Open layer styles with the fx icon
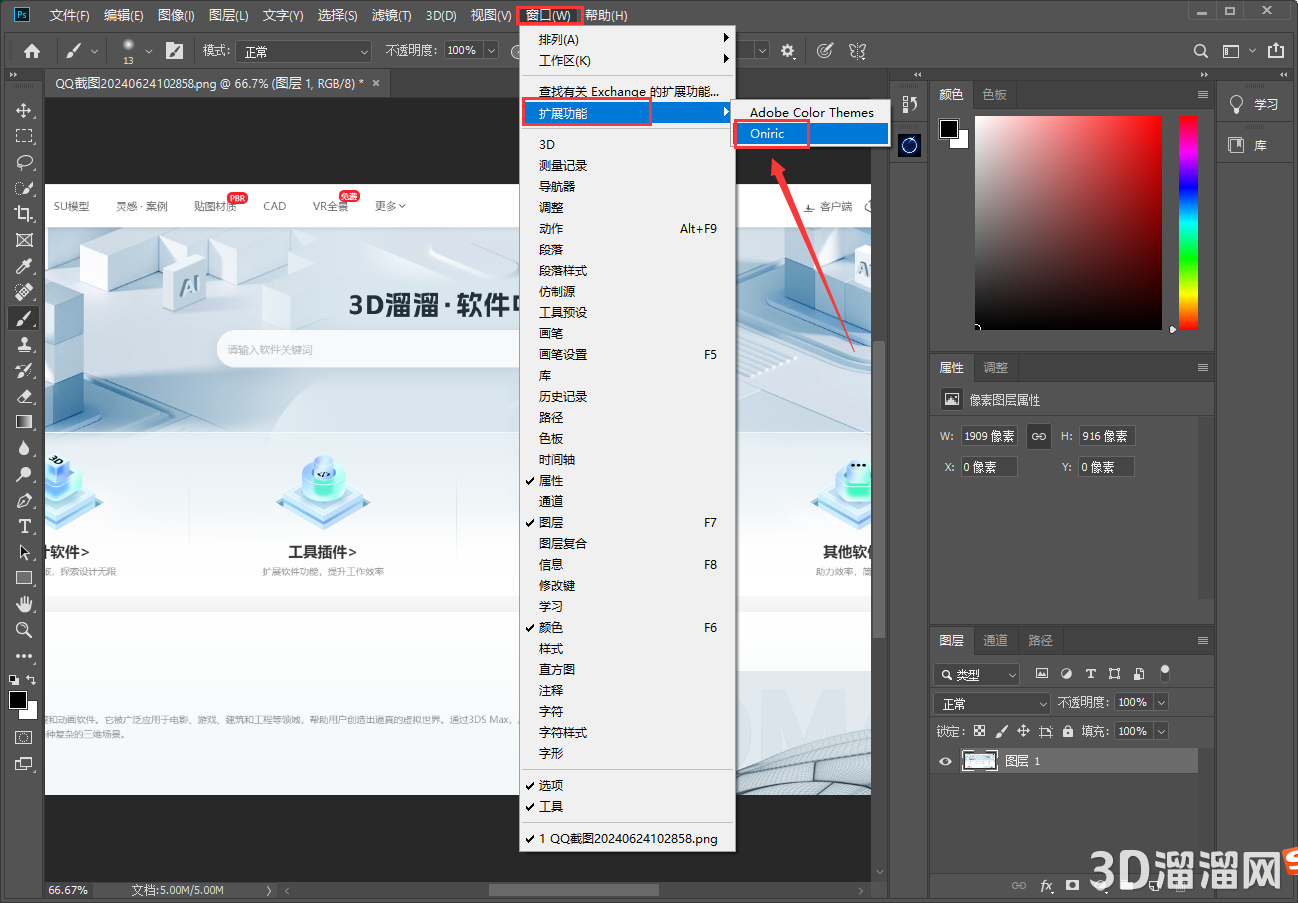Image resolution: width=1298 pixels, height=903 pixels. 1047,886
